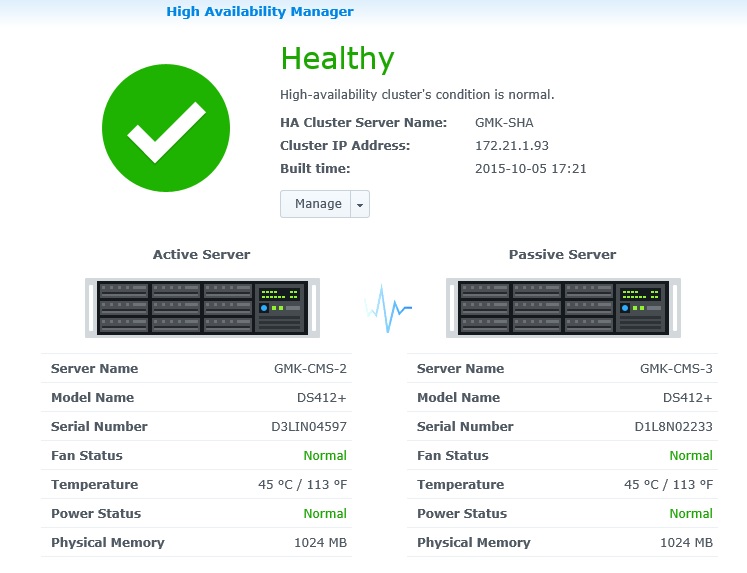This screenshot has height=573, width=747.
Task: Click the Manage button
Action: coord(315,204)
